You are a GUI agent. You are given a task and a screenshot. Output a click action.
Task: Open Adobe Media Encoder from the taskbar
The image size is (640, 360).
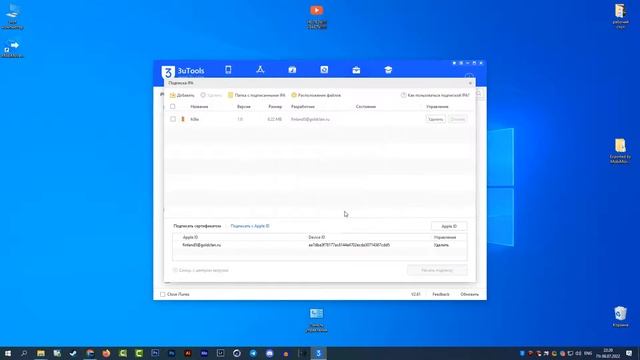pyautogui.click(x=204, y=353)
